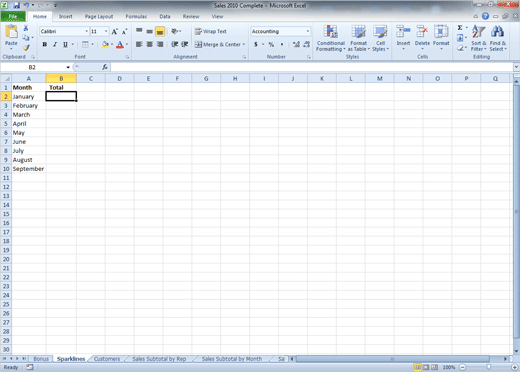
Task: Click the Increase Indent icon
Action: (x=185, y=44)
